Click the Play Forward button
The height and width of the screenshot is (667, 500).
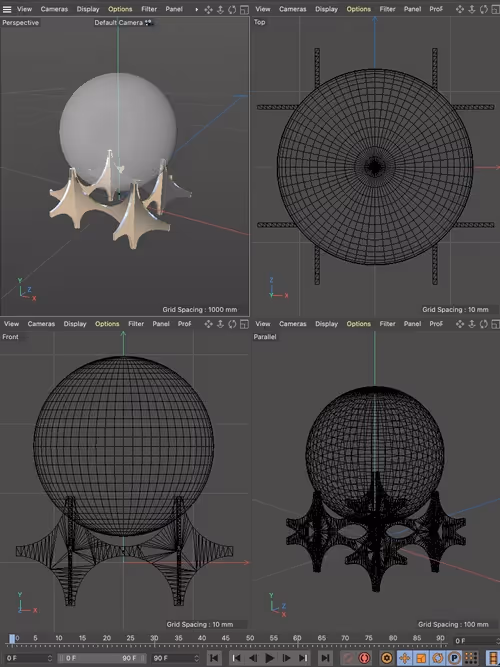269,658
